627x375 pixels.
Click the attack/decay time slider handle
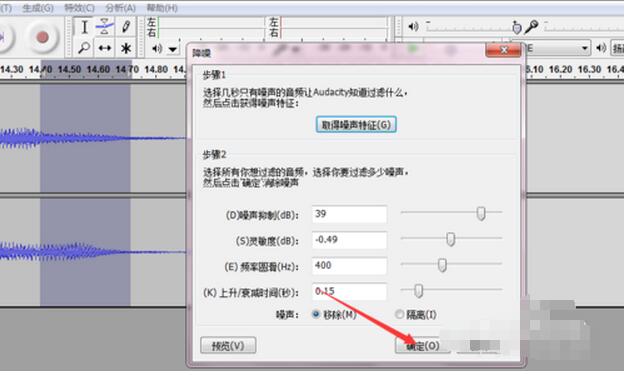point(418,291)
